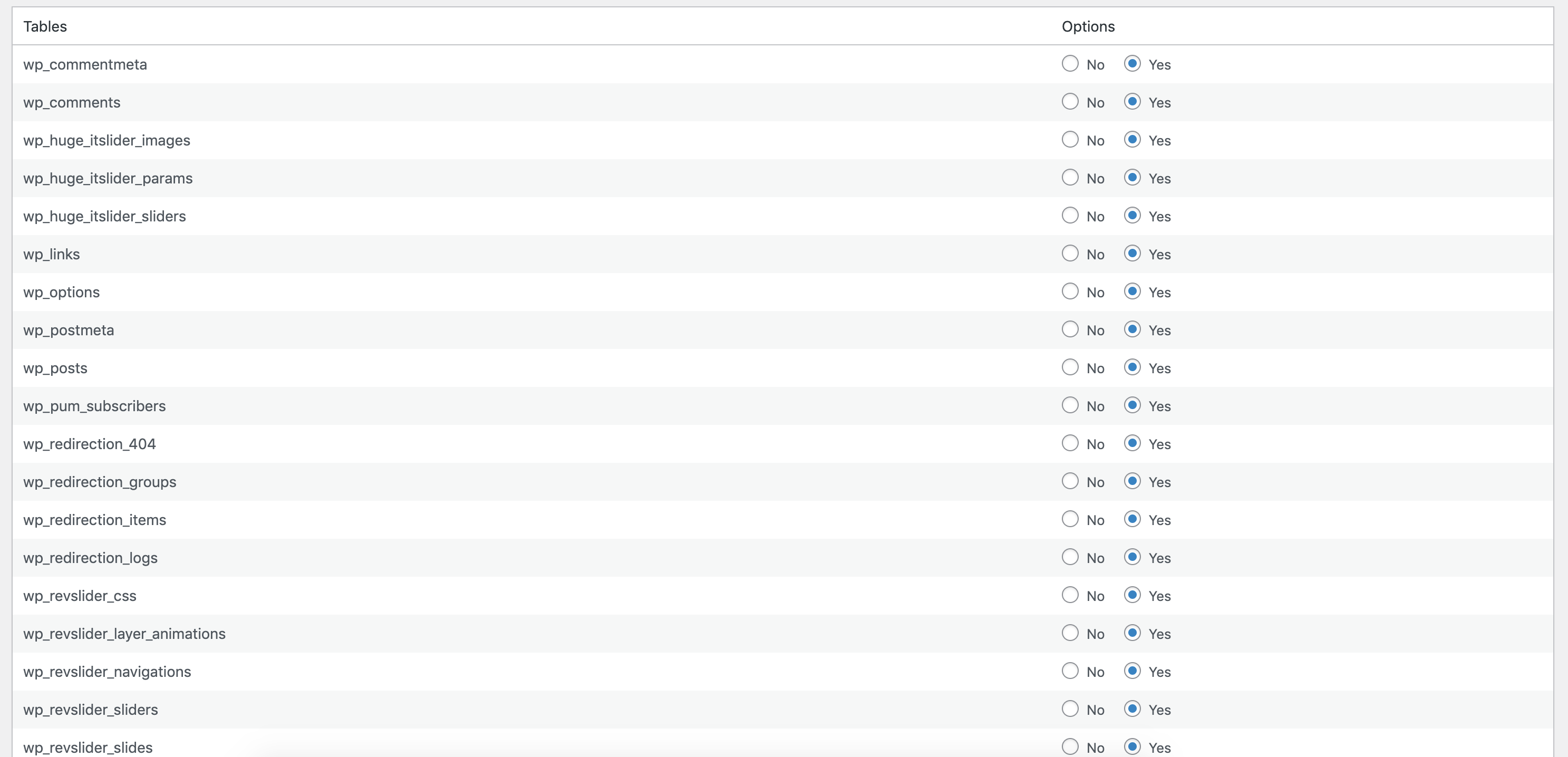Choose No for wp_links table
The height and width of the screenshot is (757, 1568).
1069,254
